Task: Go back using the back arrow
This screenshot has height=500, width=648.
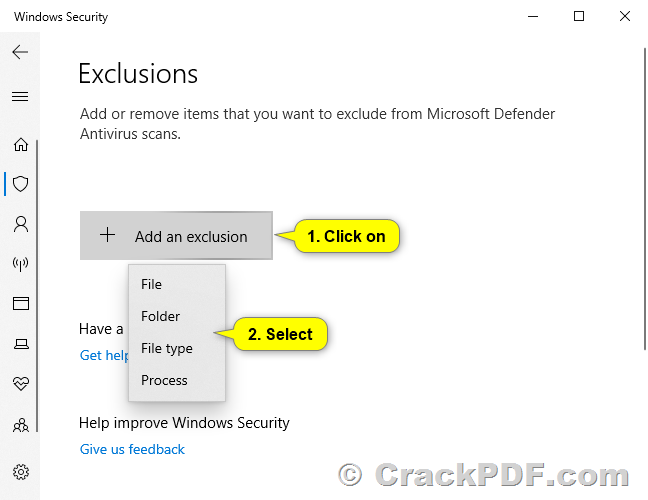Action: point(20,52)
